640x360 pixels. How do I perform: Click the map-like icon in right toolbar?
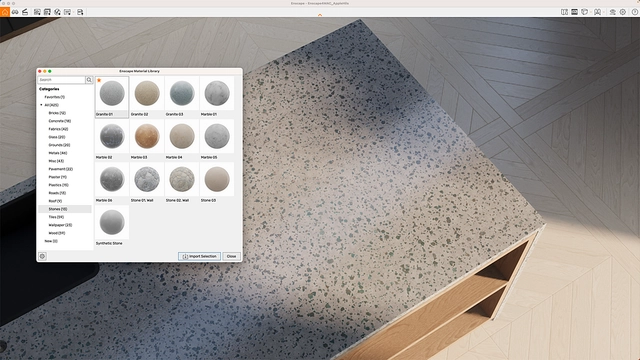(x=564, y=12)
